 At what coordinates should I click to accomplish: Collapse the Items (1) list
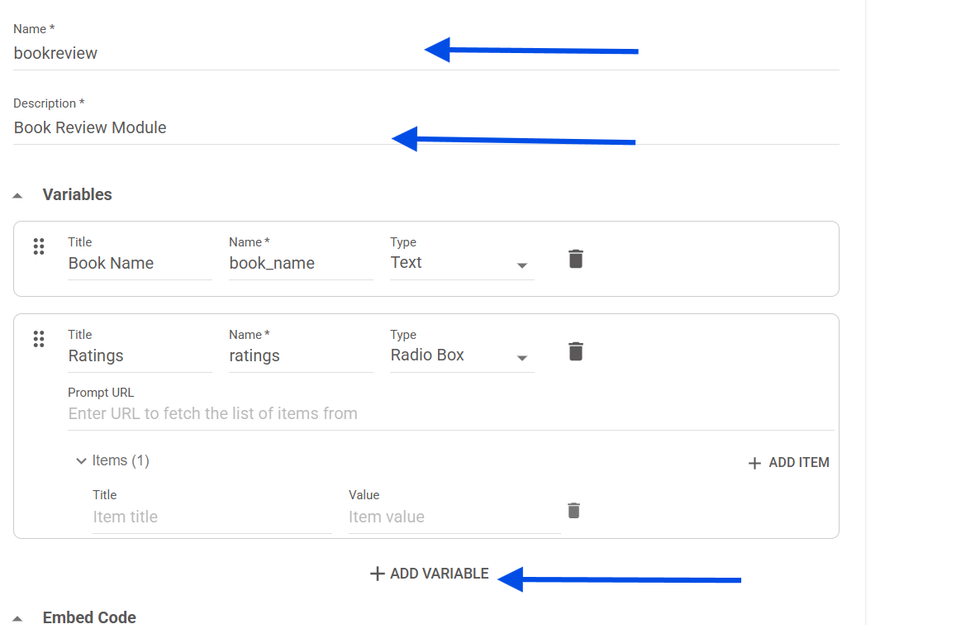(81, 461)
